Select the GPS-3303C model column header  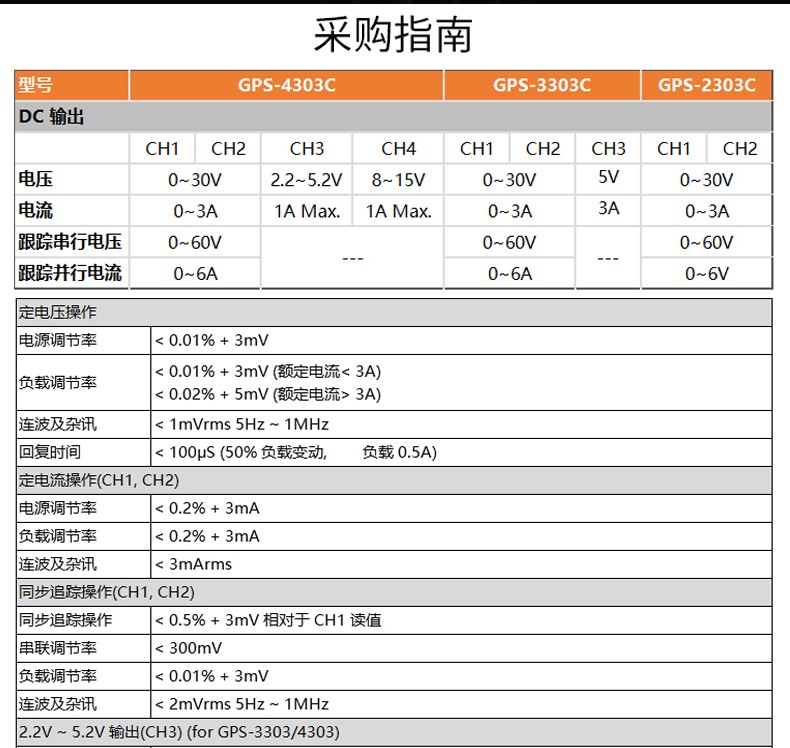(541, 85)
